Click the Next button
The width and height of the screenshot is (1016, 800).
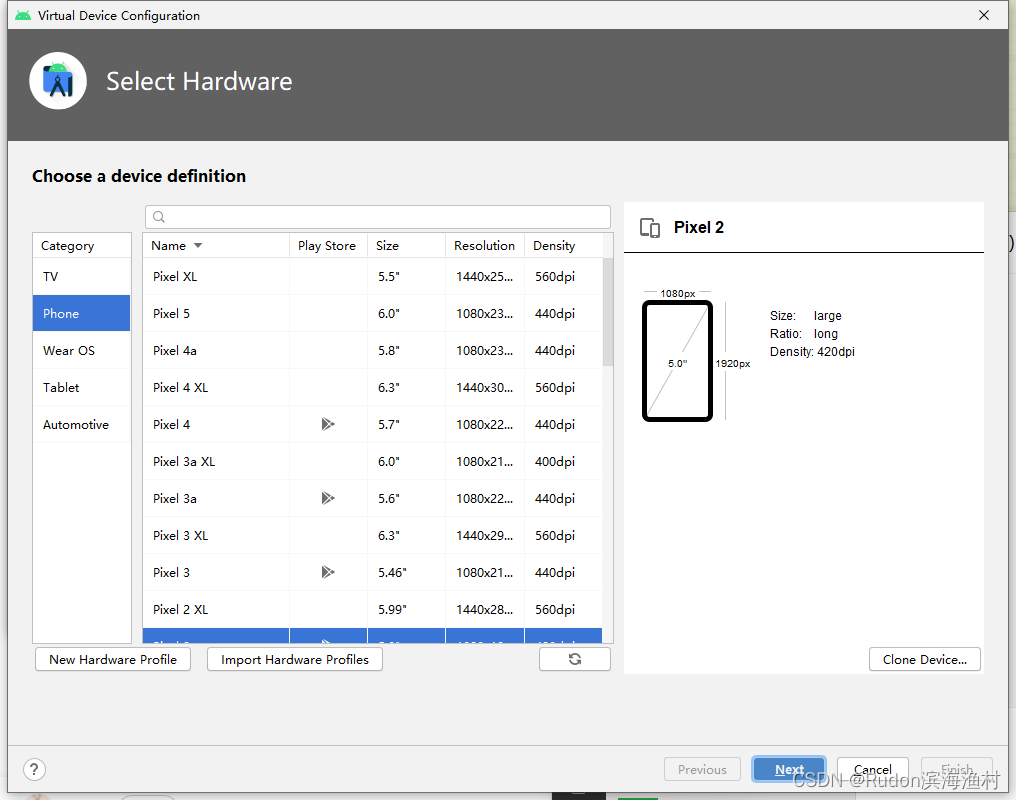(789, 770)
